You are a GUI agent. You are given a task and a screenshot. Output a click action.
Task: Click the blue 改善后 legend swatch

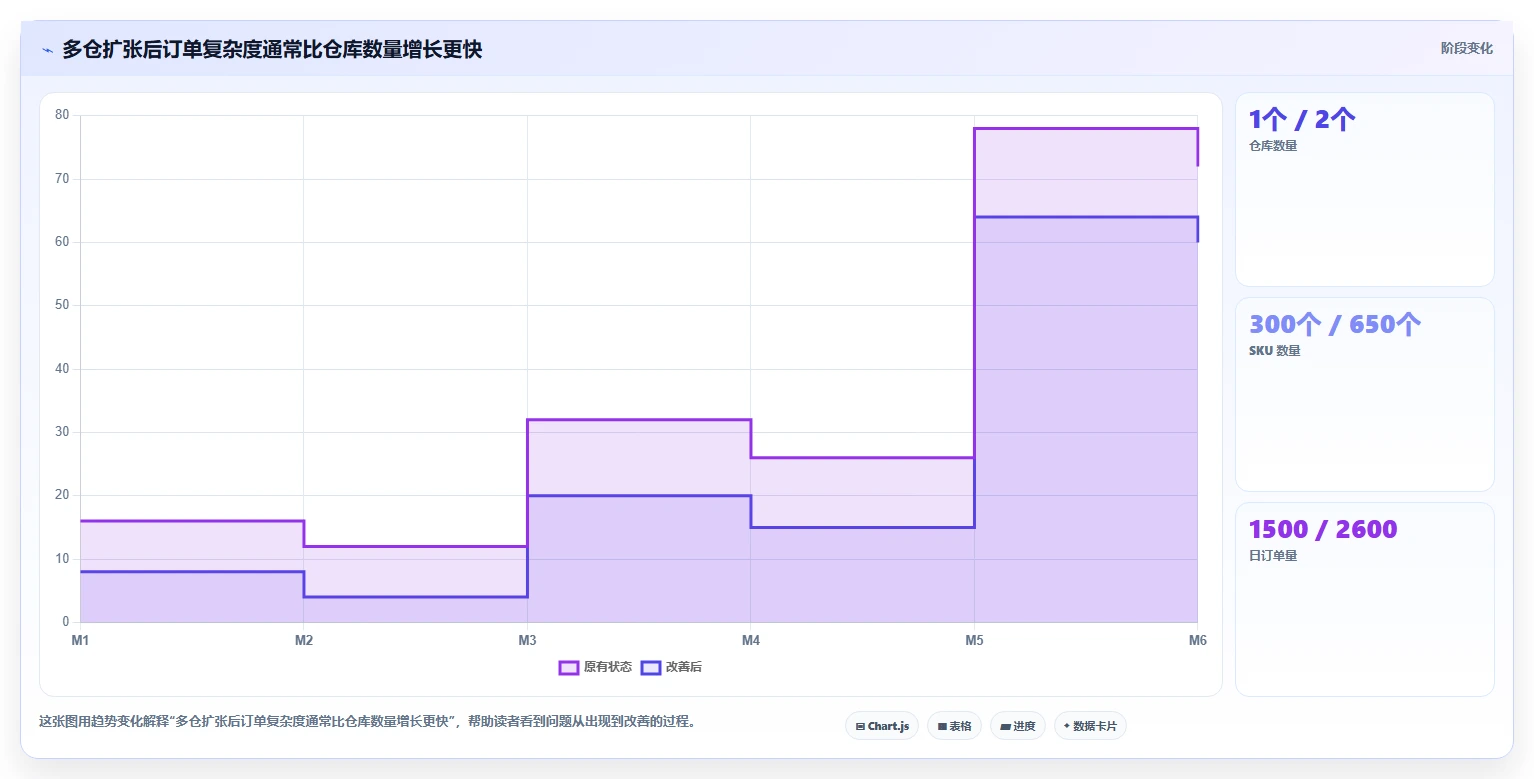click(651, 667)
